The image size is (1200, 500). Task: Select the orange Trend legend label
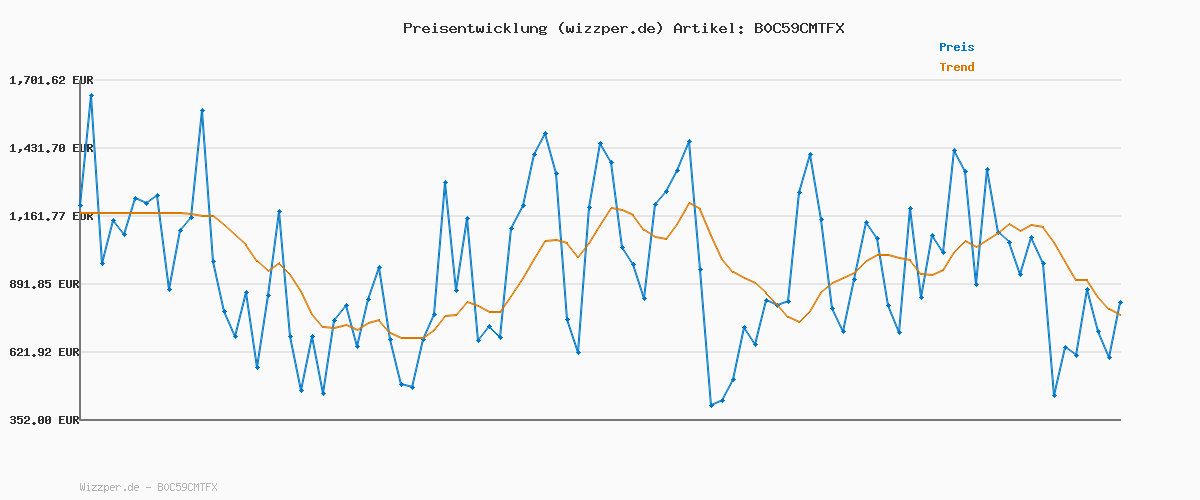click(956, 67)
